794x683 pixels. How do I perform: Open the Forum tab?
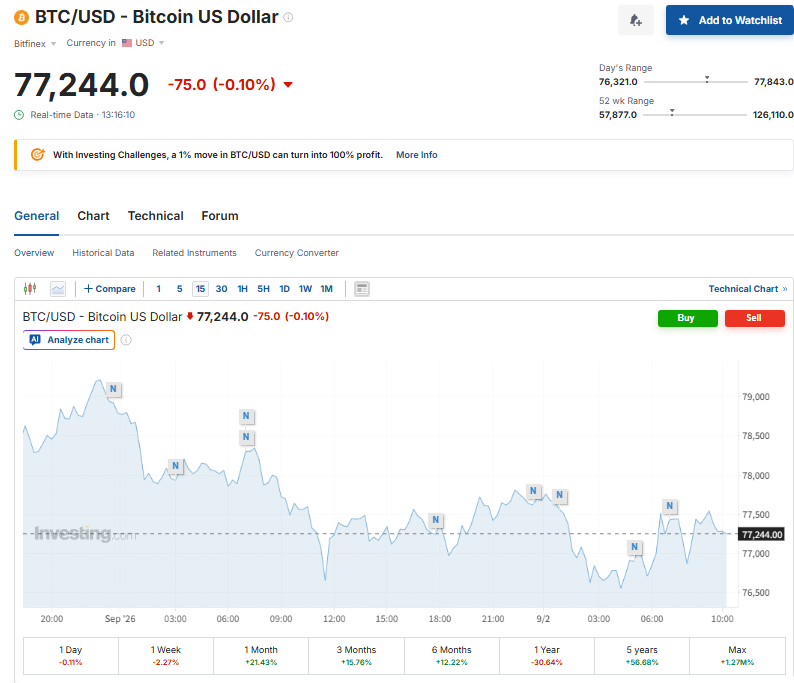point(220,216)
